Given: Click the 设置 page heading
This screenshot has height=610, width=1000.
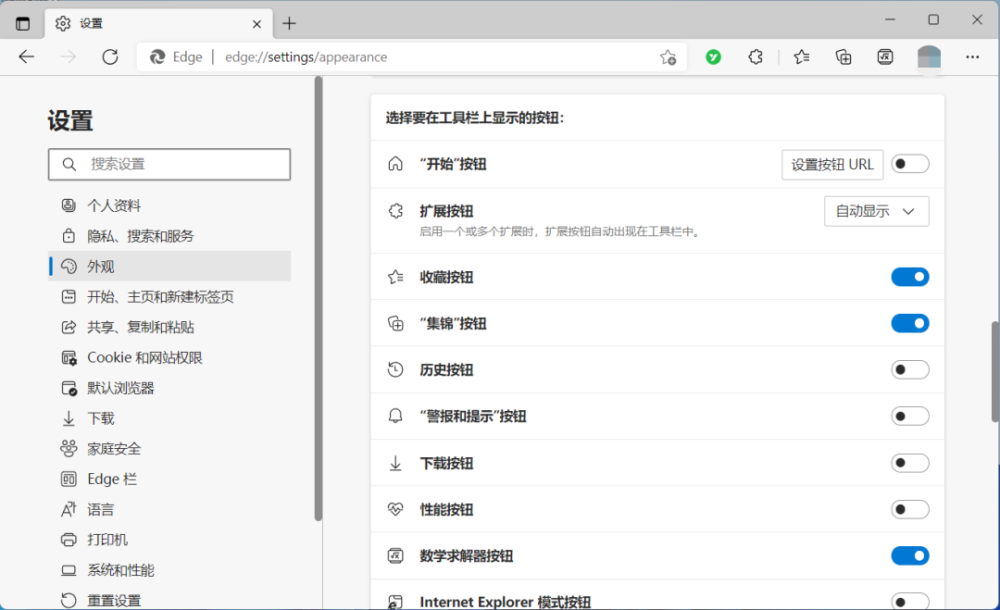Looking at the screenshot, I should (x=70, y=121).
